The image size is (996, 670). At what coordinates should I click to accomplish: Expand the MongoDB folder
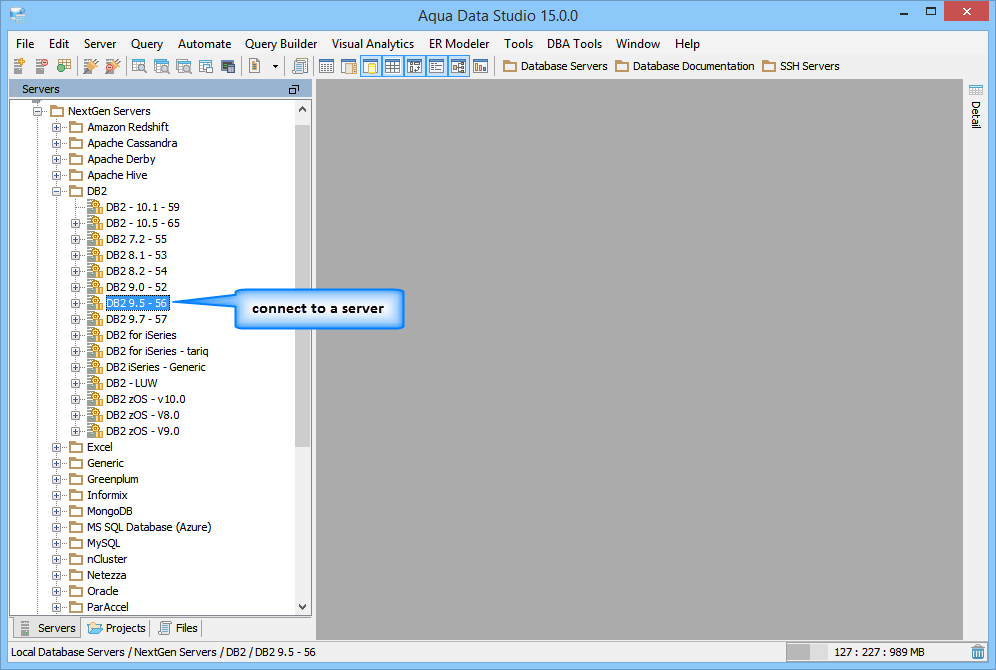click(57, 511)
